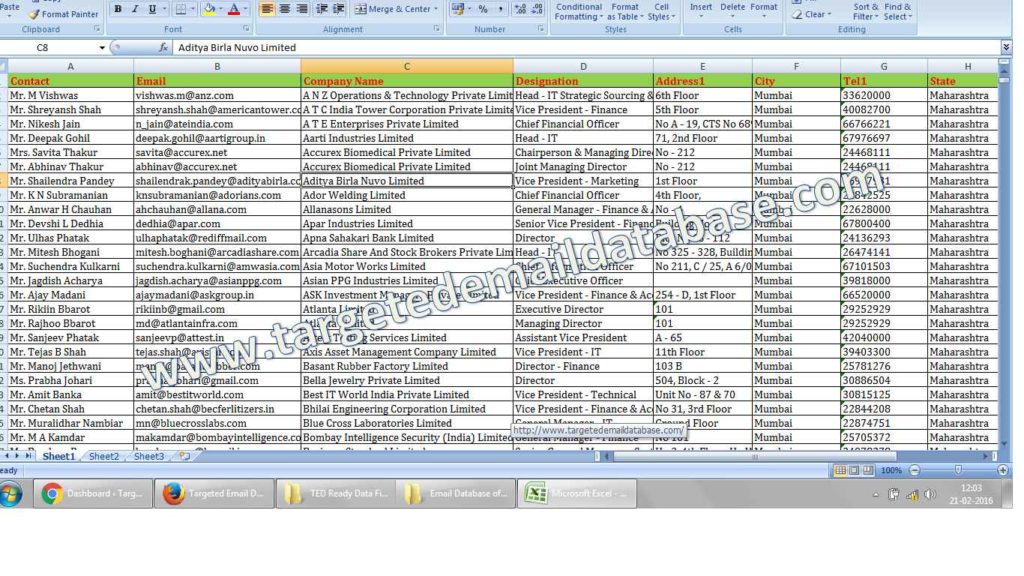Click Insert cells button
Viewport: 1024px width, 576px height.
701,8
